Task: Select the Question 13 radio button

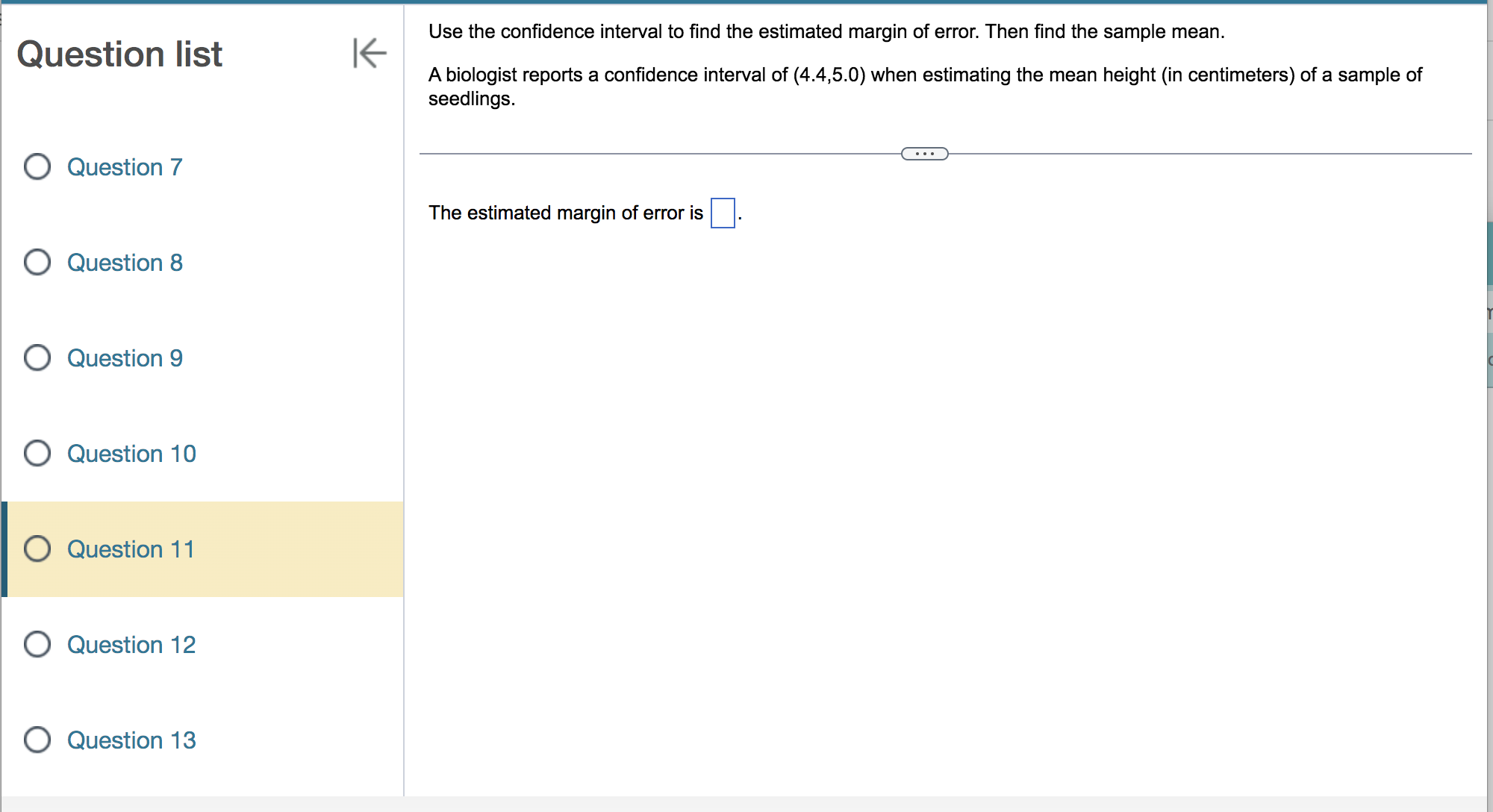Action: coord(37,740)
